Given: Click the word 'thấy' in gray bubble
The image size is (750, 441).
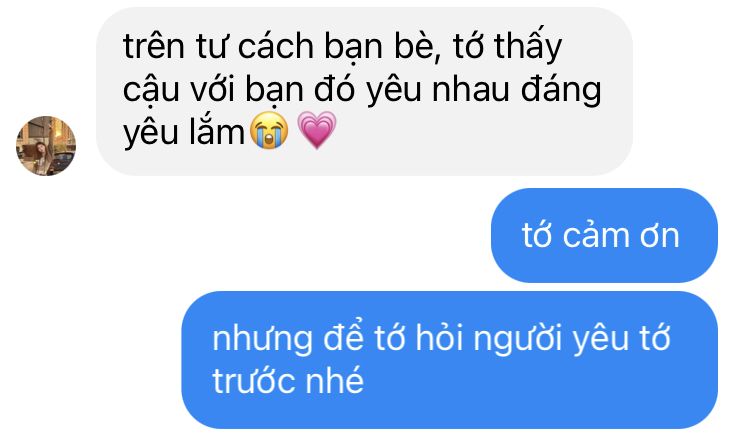Looking at the screenshot, I should point(528,48).
